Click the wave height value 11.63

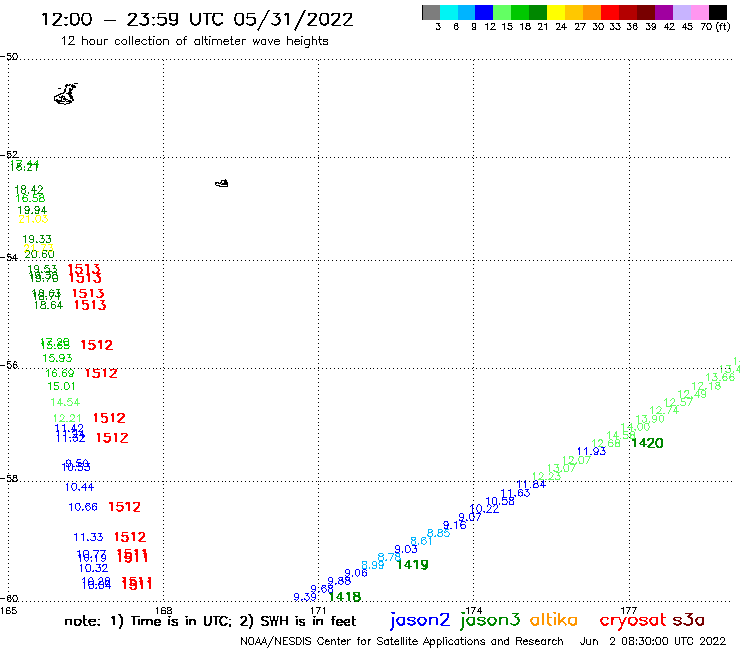[x=515, y=493]
